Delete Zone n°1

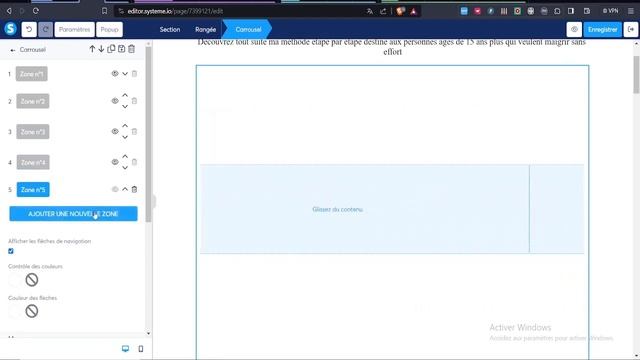[x=134, y=73]
